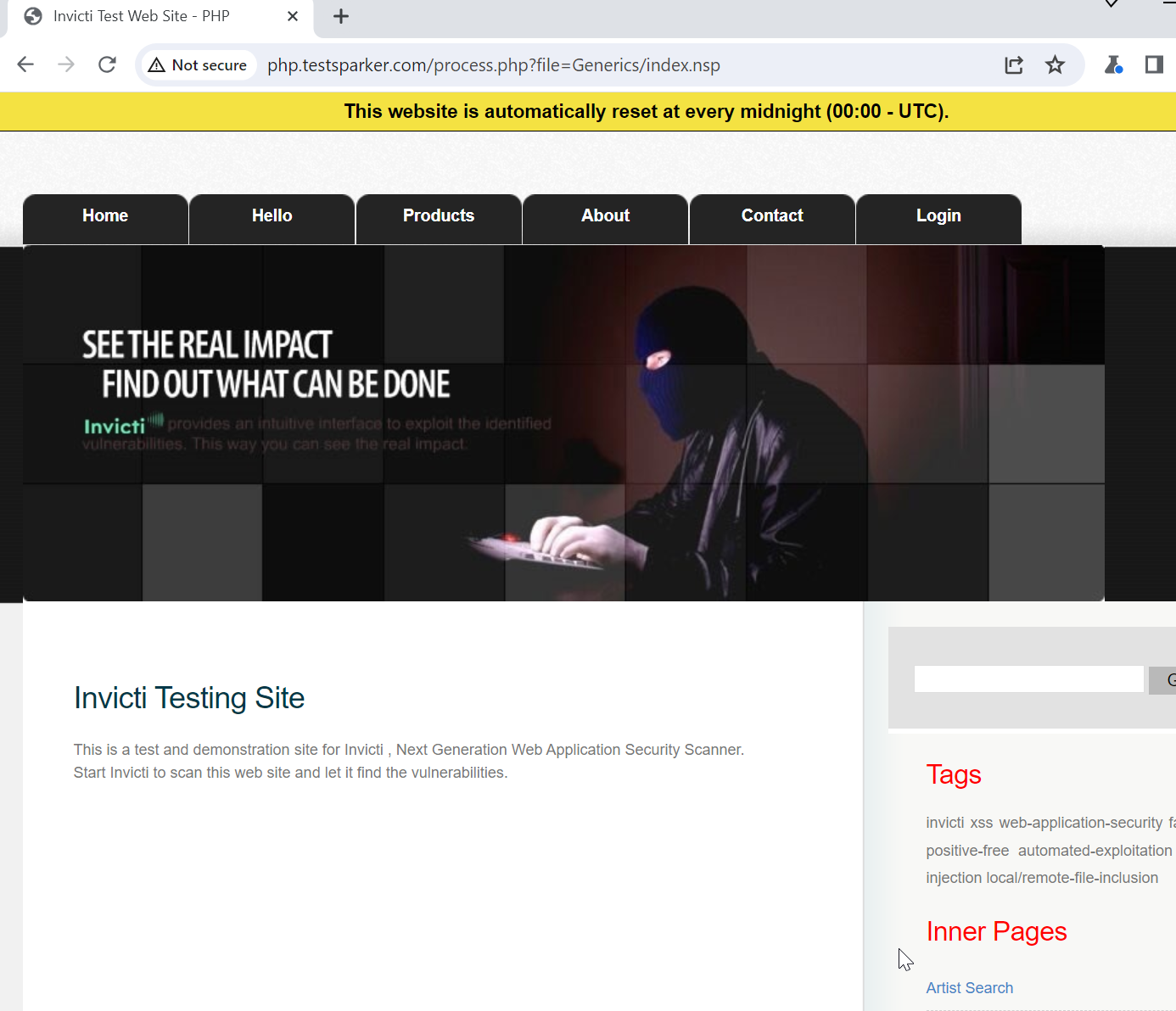1176x1011 pixels.
Task: Open the share this page icon
Action: pyautogui.click(x=1013, y=64)
